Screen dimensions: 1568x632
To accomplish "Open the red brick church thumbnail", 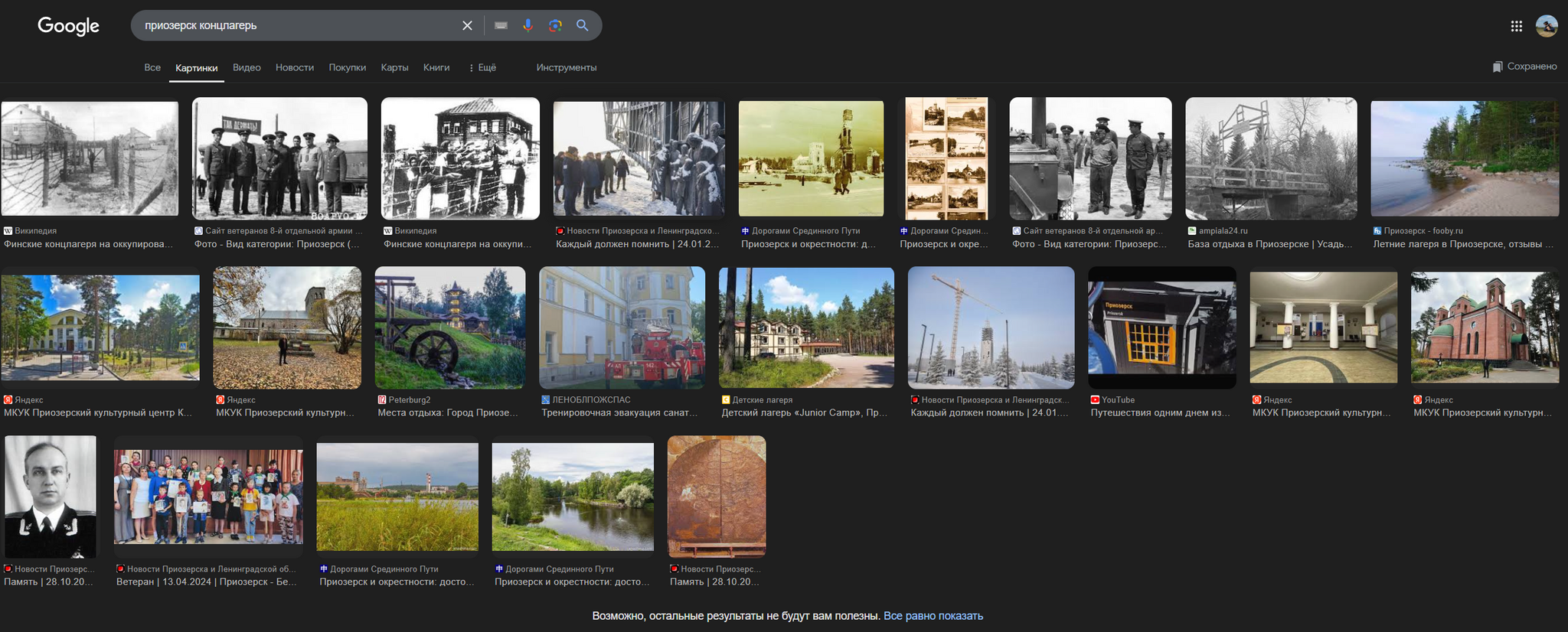I will (x=1485, y=327).
